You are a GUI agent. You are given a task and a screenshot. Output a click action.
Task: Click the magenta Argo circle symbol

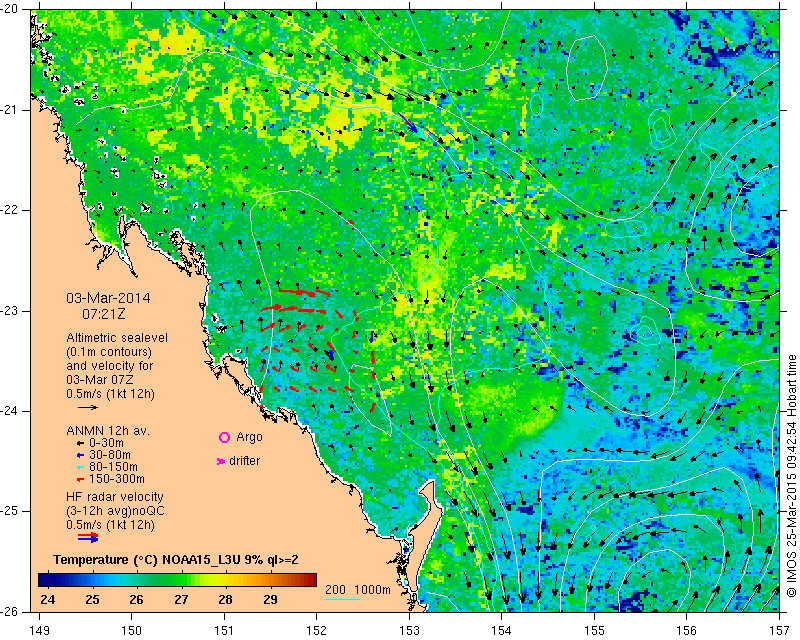click(x=224, y=437)
